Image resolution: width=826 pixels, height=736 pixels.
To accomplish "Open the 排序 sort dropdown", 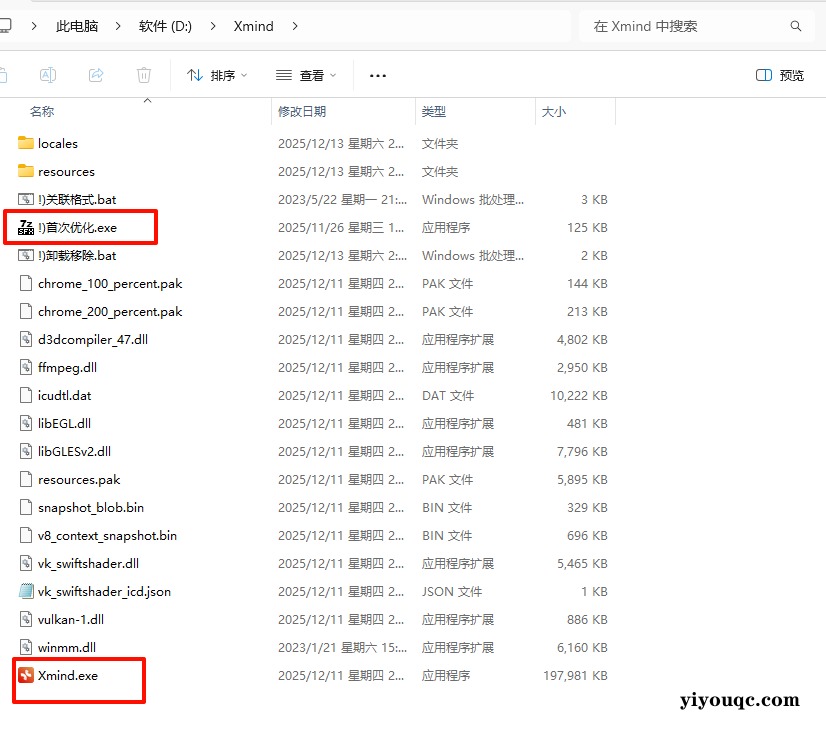I will [218, 75].
